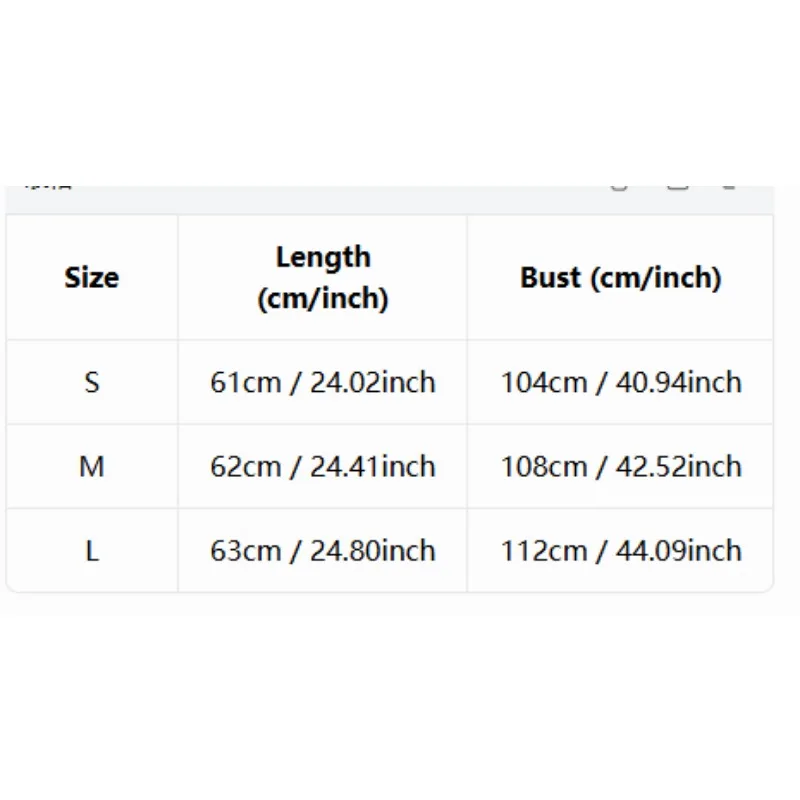Click the 112cm / 44.09inch bust cell

point(620,551)
